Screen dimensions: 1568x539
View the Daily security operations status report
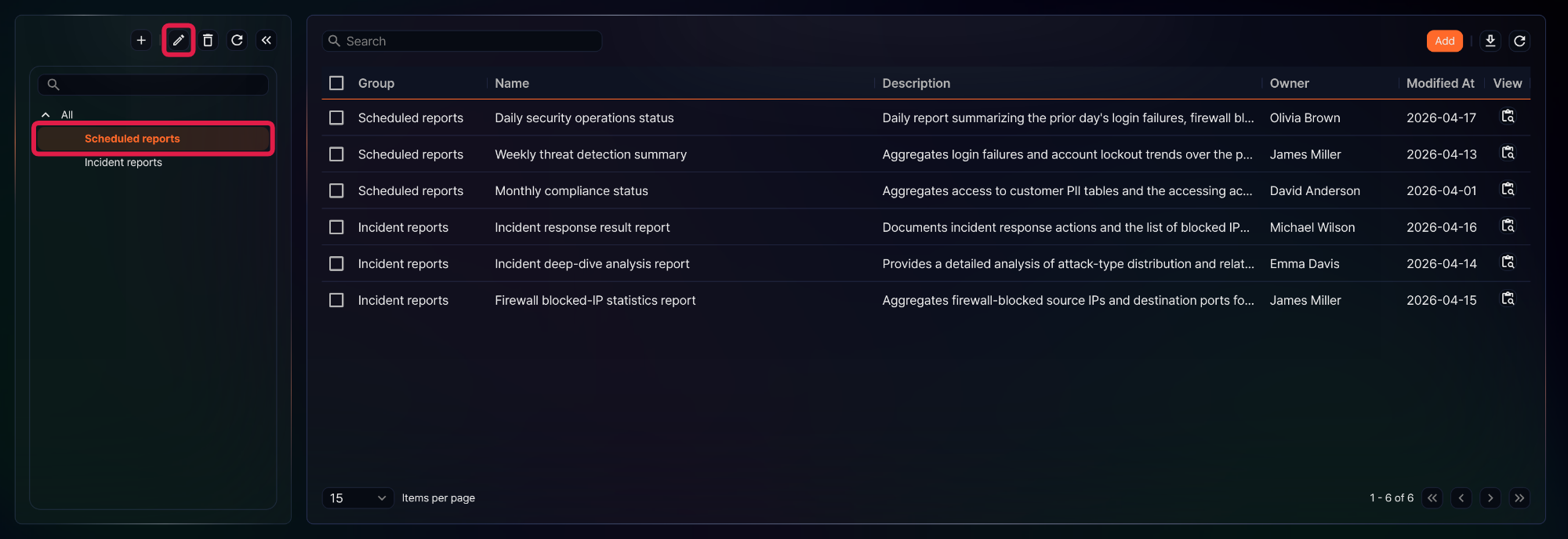pos(1508,117)
